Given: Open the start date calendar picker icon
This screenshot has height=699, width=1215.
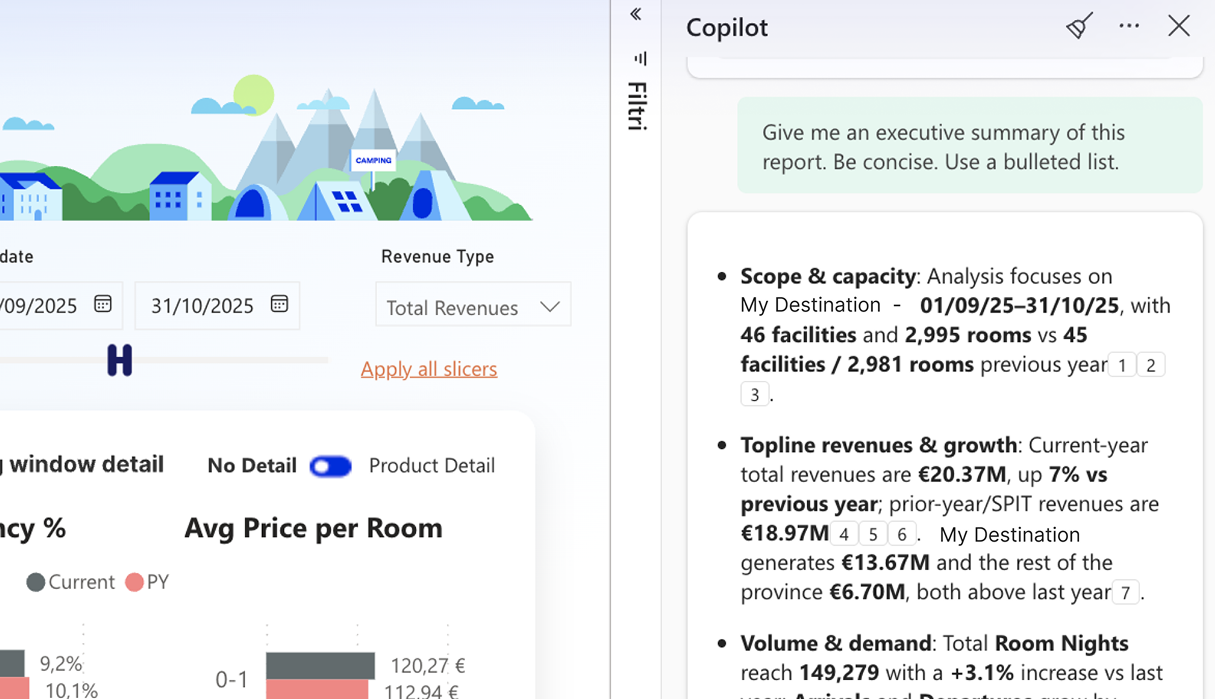Looking at the screenshot, I should click(x=103, y=304).
